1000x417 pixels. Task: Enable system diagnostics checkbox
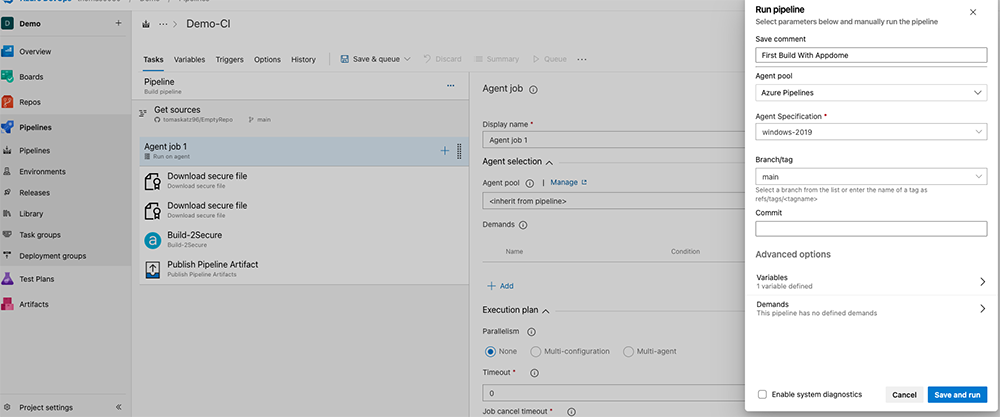[x=763, y=395]
